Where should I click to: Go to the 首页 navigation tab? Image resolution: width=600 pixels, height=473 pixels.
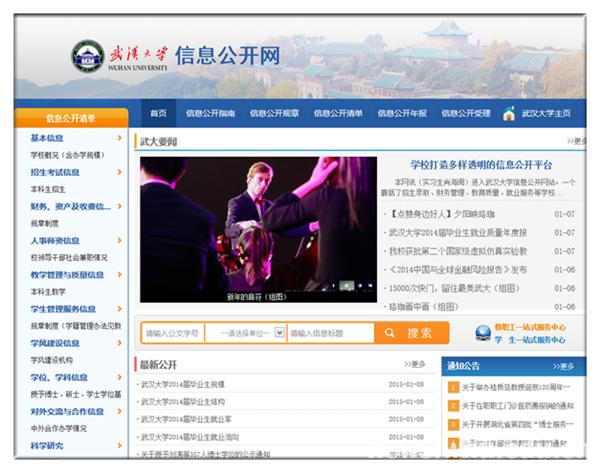coord(158,114)
